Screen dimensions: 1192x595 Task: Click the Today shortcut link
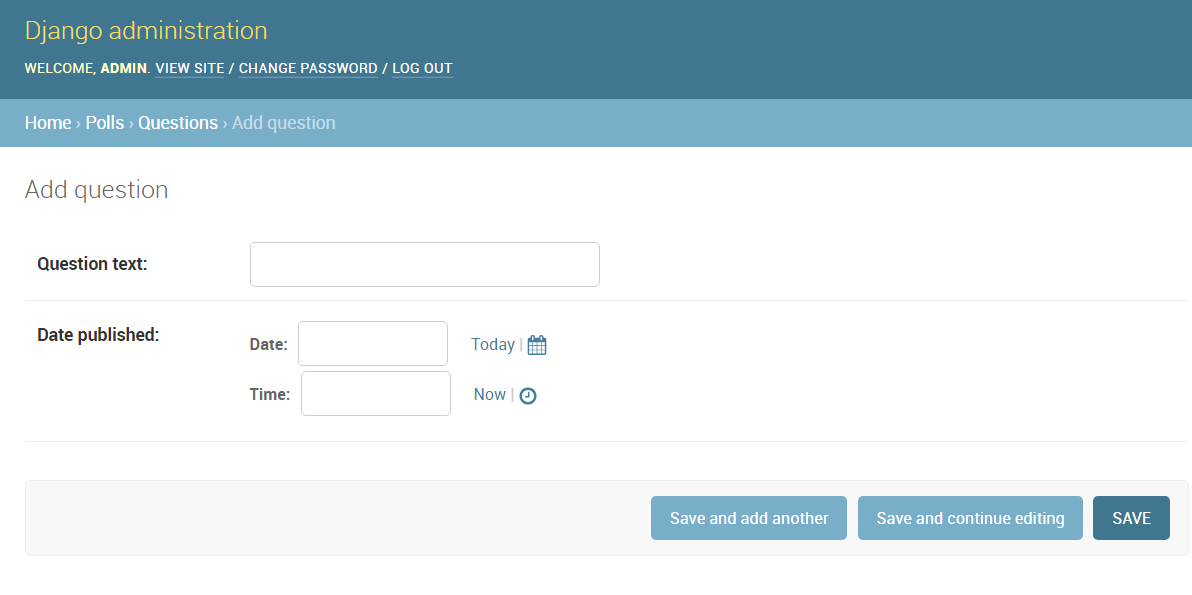pyautogui.click(x=493, y=344)
